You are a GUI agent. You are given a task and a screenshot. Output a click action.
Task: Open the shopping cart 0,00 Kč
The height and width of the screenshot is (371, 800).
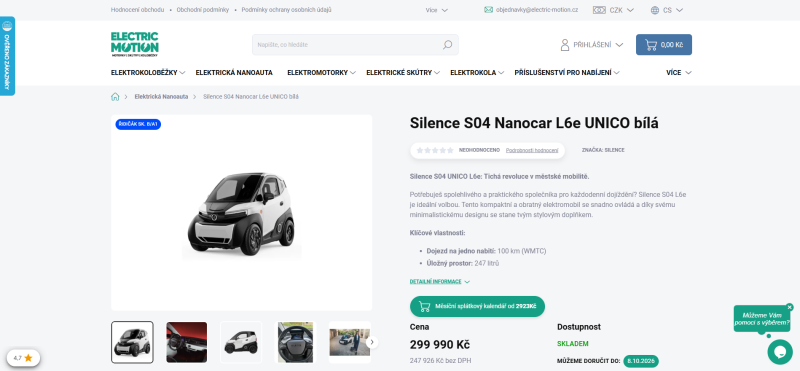point(664,44)
